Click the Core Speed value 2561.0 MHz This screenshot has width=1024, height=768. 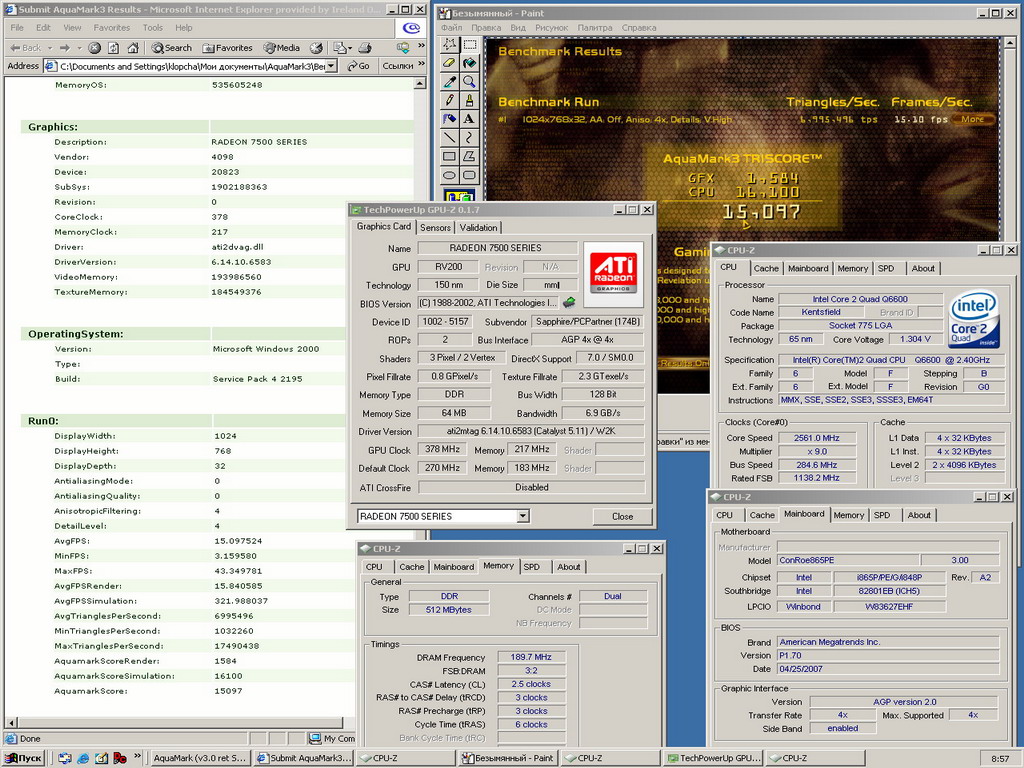click(x=816, y=438)
